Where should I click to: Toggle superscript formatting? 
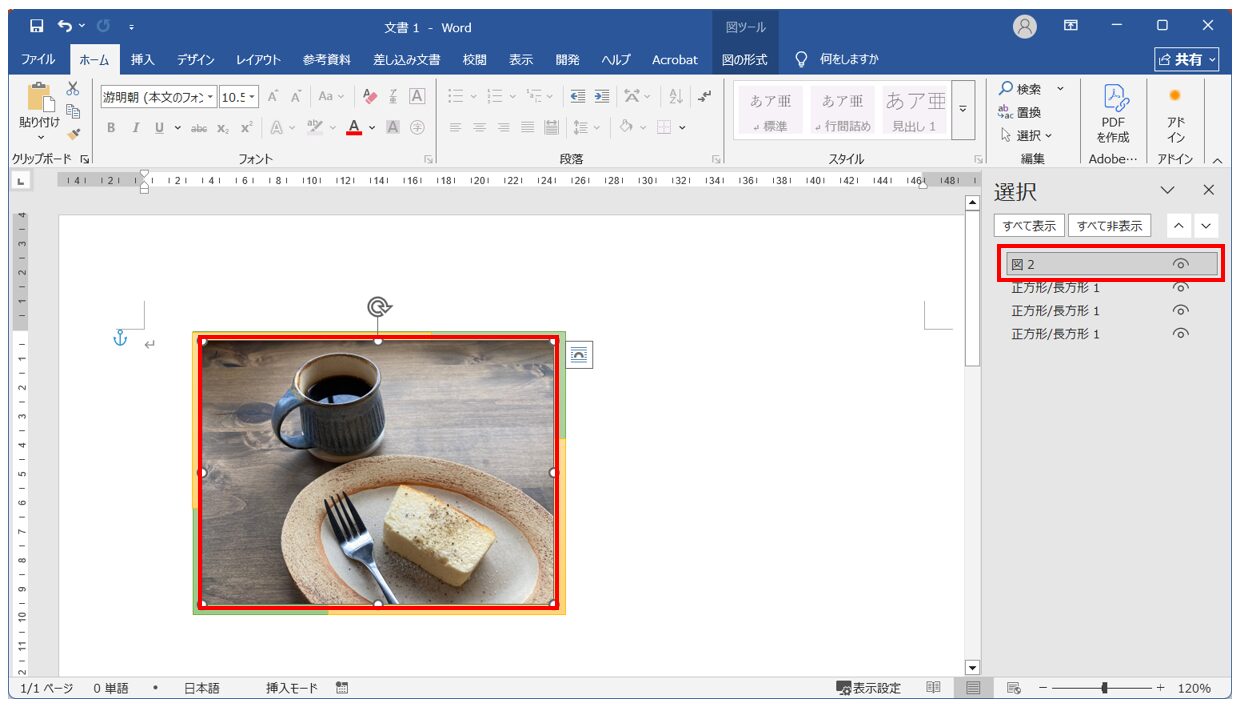coord(246,127)
